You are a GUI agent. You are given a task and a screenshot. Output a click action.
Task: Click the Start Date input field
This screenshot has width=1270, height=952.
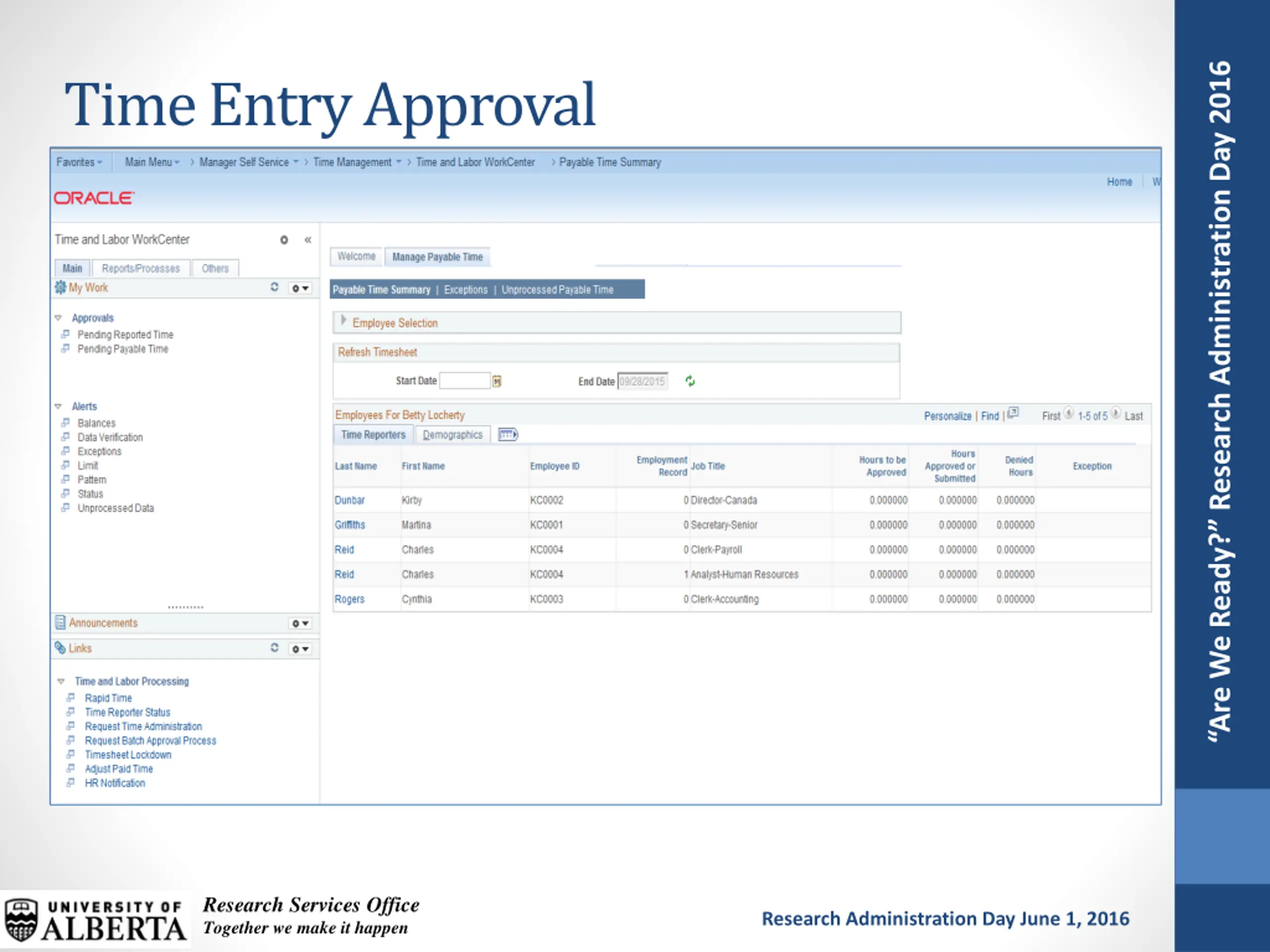tap(464, 381)
